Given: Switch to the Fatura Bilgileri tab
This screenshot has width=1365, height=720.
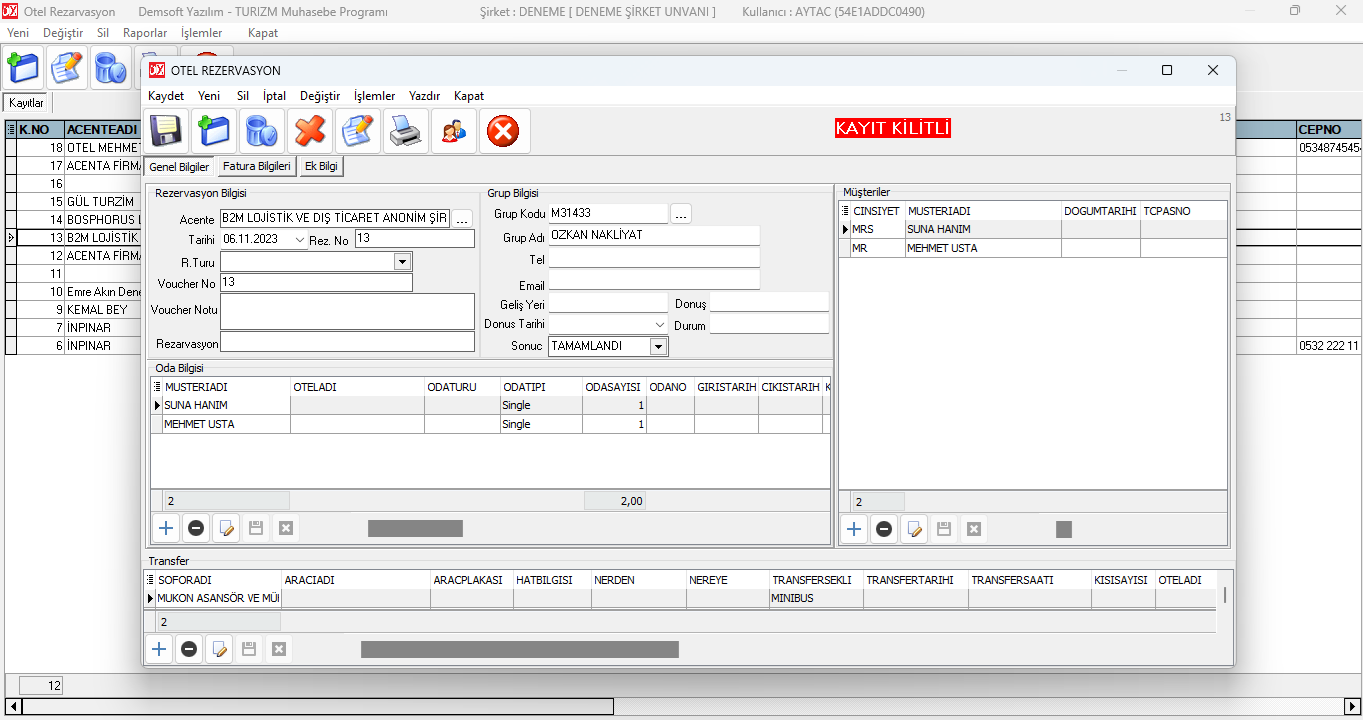Looking at the screenshot, I should pos(256,166).
